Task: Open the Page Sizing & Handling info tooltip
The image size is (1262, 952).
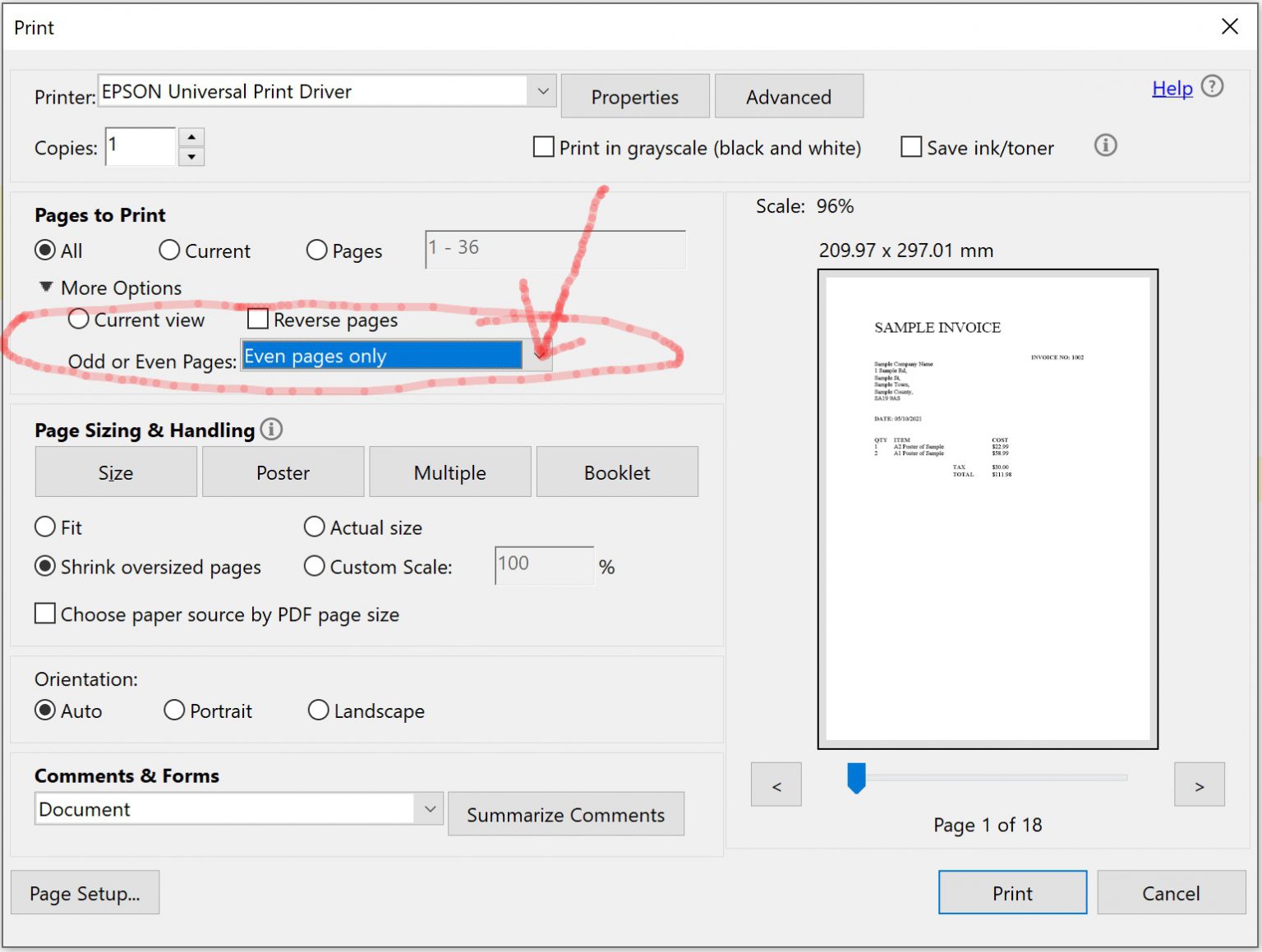Action: point(271,429)
